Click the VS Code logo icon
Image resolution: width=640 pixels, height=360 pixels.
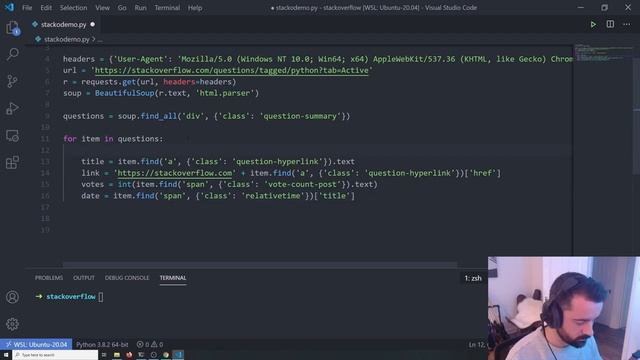pyautogui.click(x=9, y=7)
